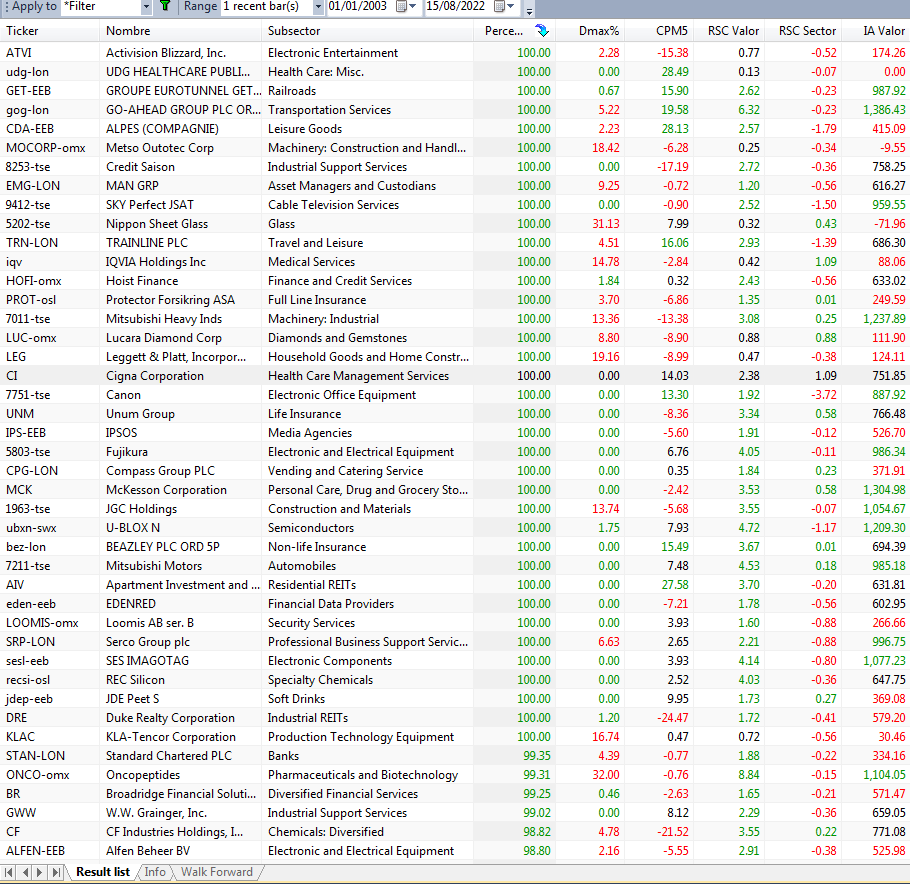The image size is (910, 884).
Task: Click the Subsector cell 'Semiconductors'
Action: click(x=311, y=528)
